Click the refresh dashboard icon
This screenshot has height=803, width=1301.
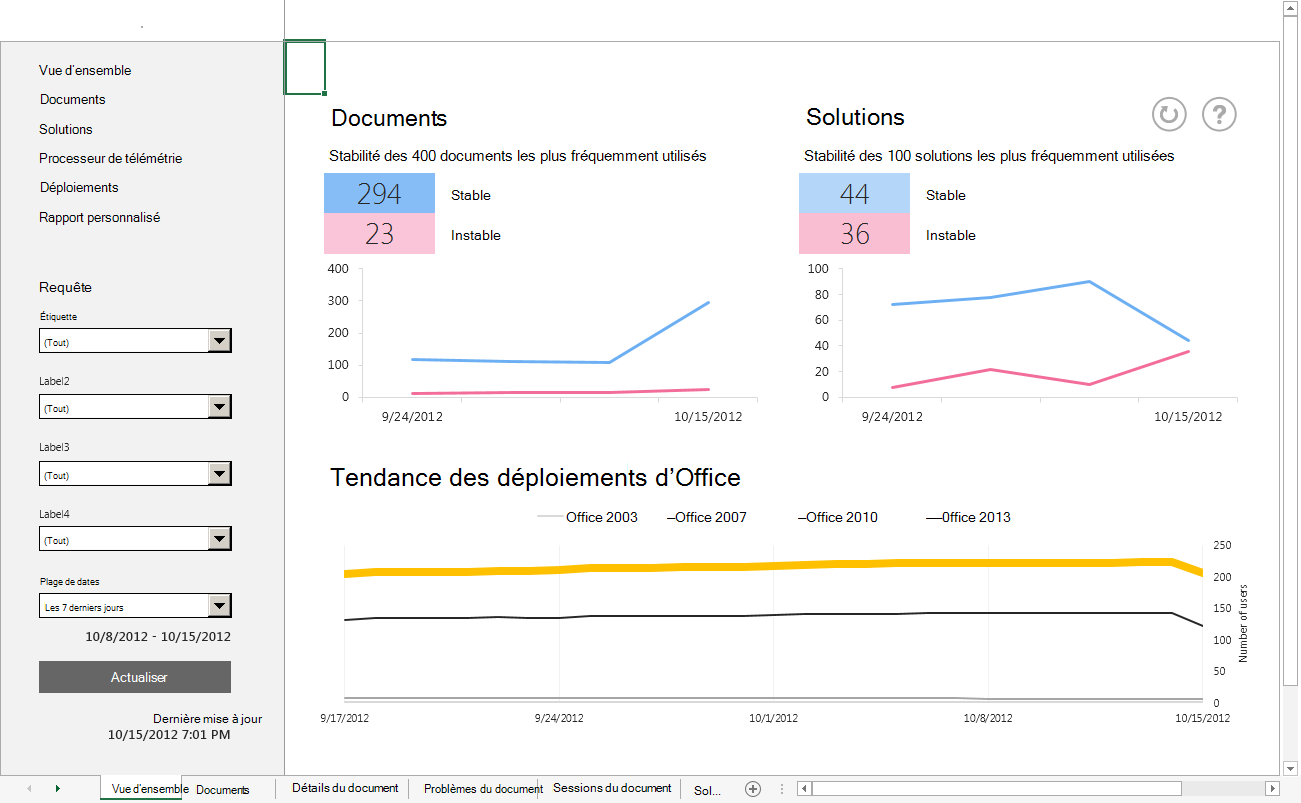click(1168, 114)
